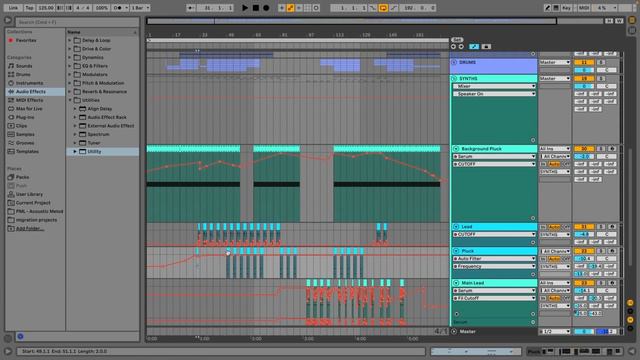
Task: Start playback with the Play button
Action: point(245,8)
